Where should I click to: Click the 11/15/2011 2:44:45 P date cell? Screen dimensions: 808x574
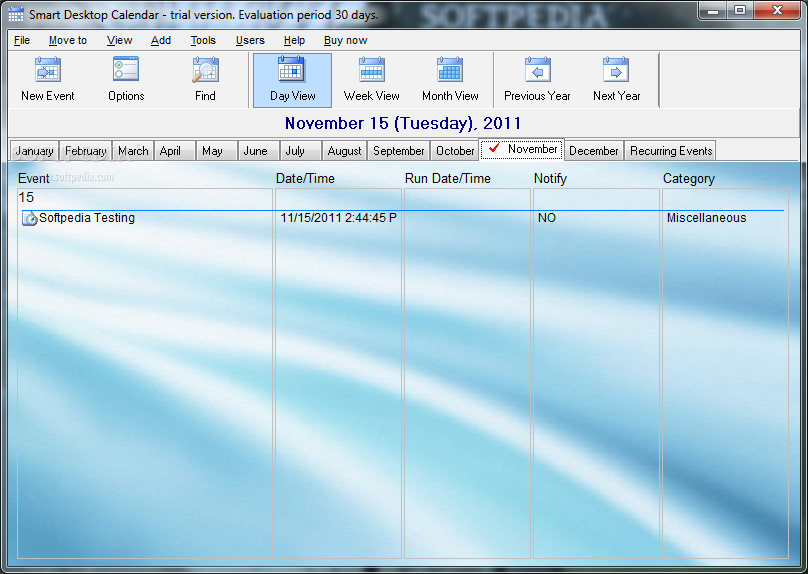(338, 218)
